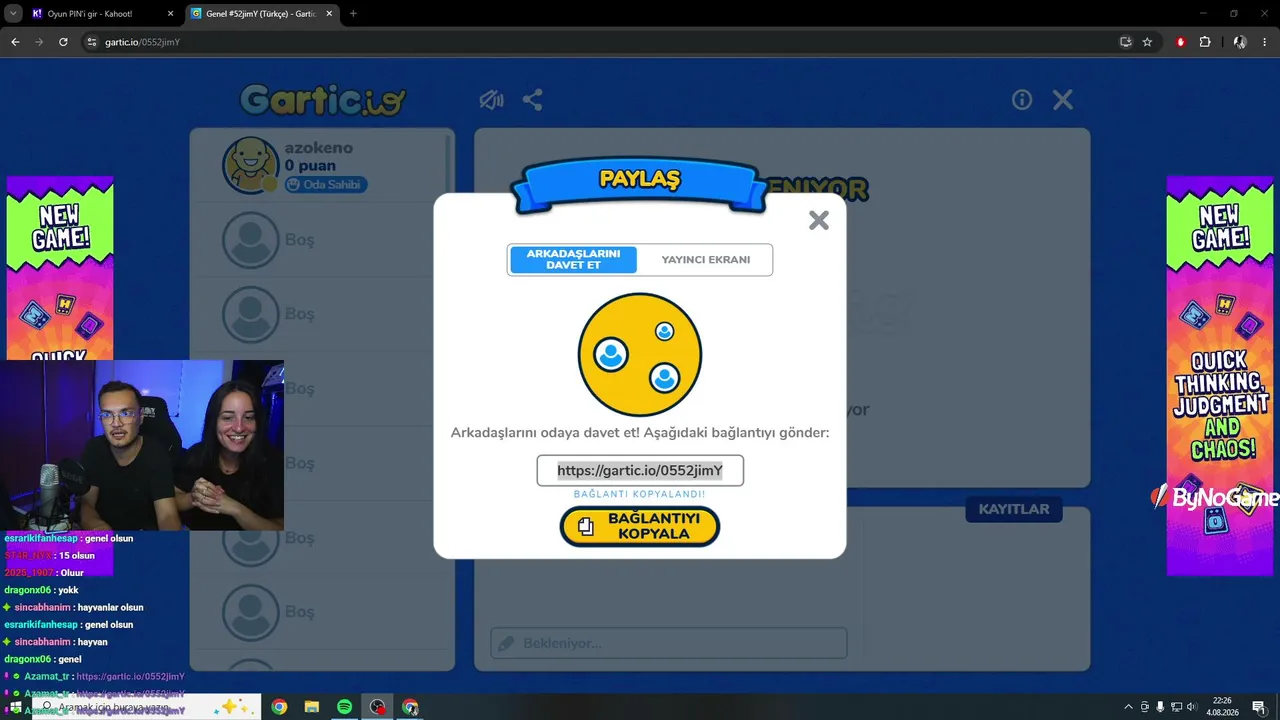Screen dimensions: 1280x720
Task: Click the azokeno player avatar
Action: 250,165
